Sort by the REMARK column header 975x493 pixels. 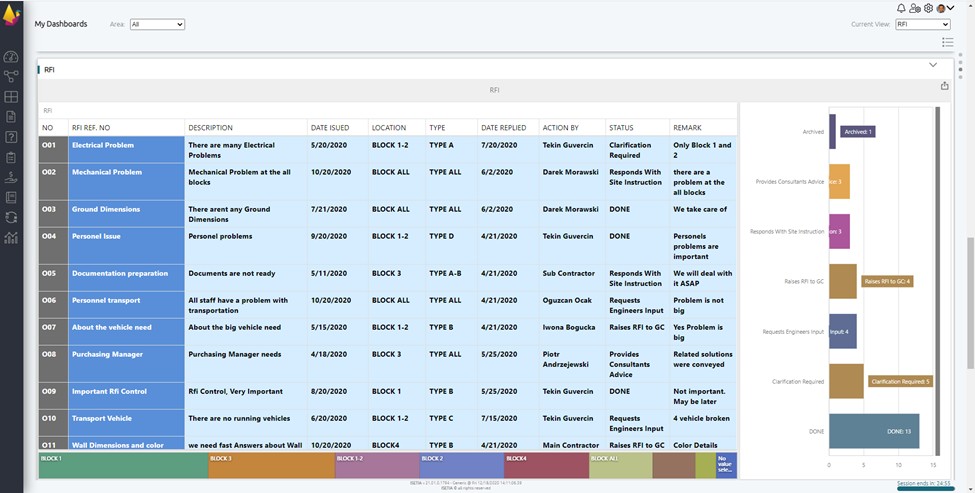click(703, 127)
